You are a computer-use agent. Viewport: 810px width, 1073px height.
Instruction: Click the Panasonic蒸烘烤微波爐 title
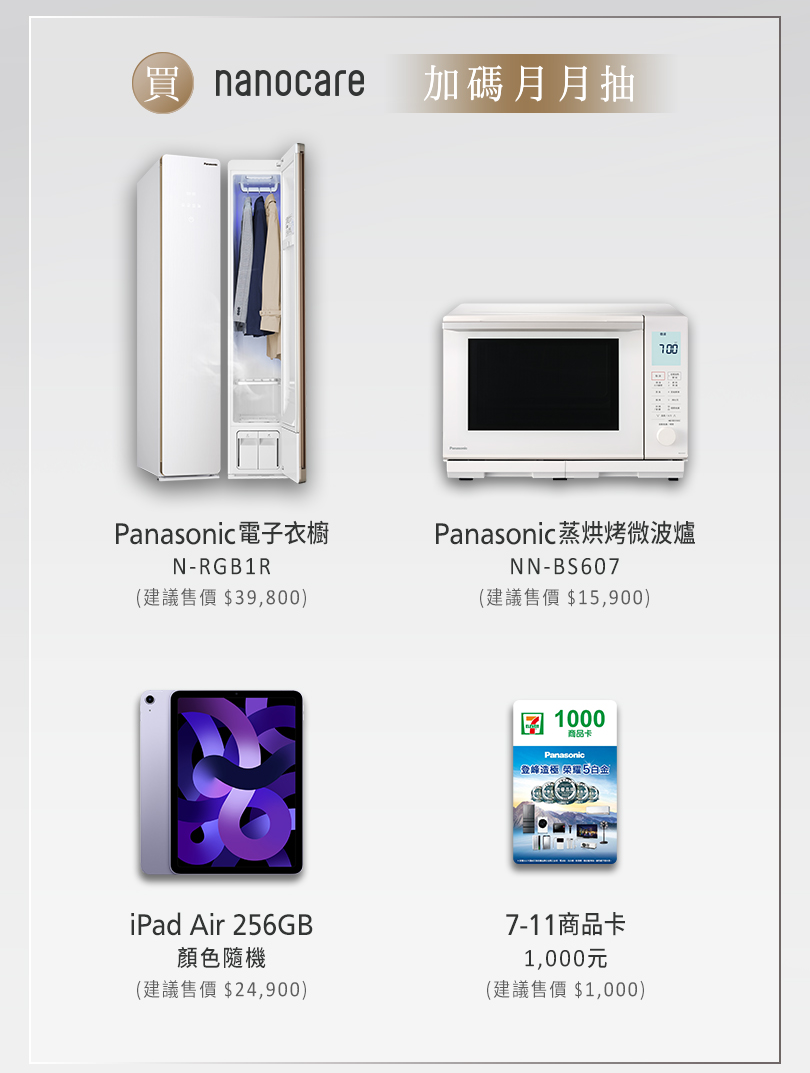[565, 534]
